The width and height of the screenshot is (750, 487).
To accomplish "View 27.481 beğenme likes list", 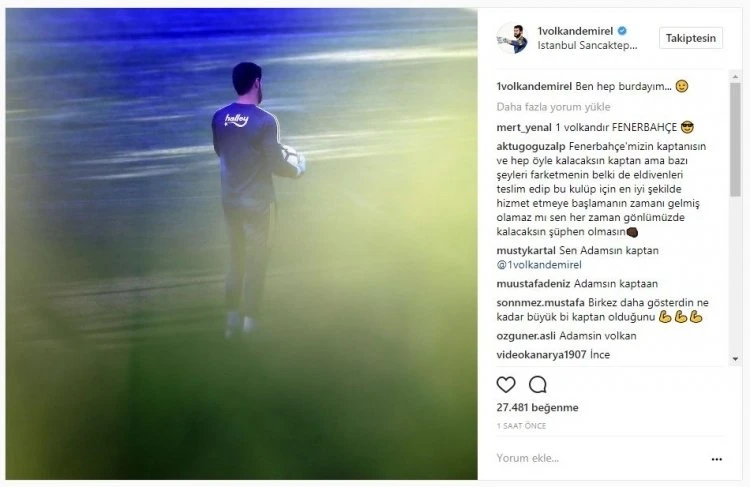I will click(537, 408).
